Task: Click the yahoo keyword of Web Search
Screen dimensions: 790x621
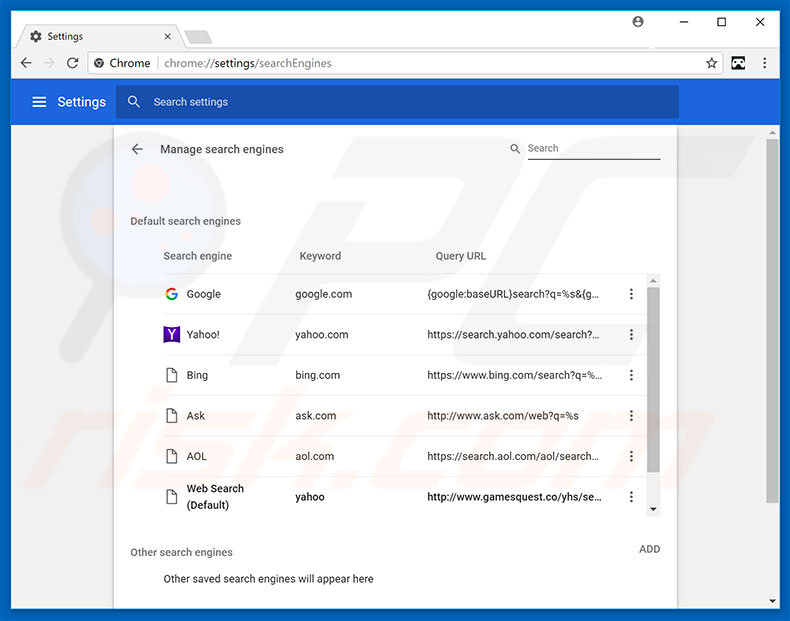Action: [310, 497]
